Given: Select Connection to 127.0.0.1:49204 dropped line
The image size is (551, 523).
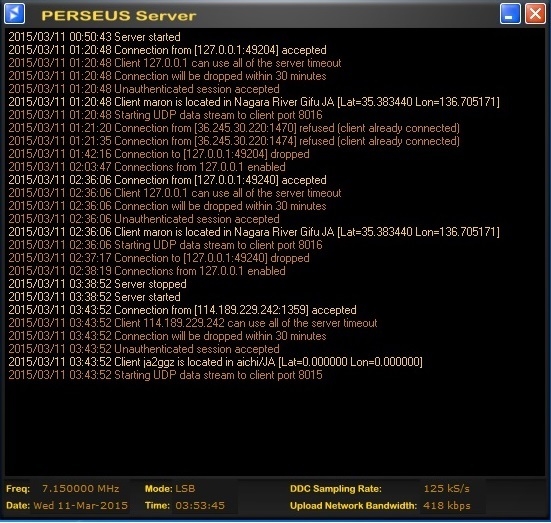Looking at the screenshot, I should (x=159, y=154).
